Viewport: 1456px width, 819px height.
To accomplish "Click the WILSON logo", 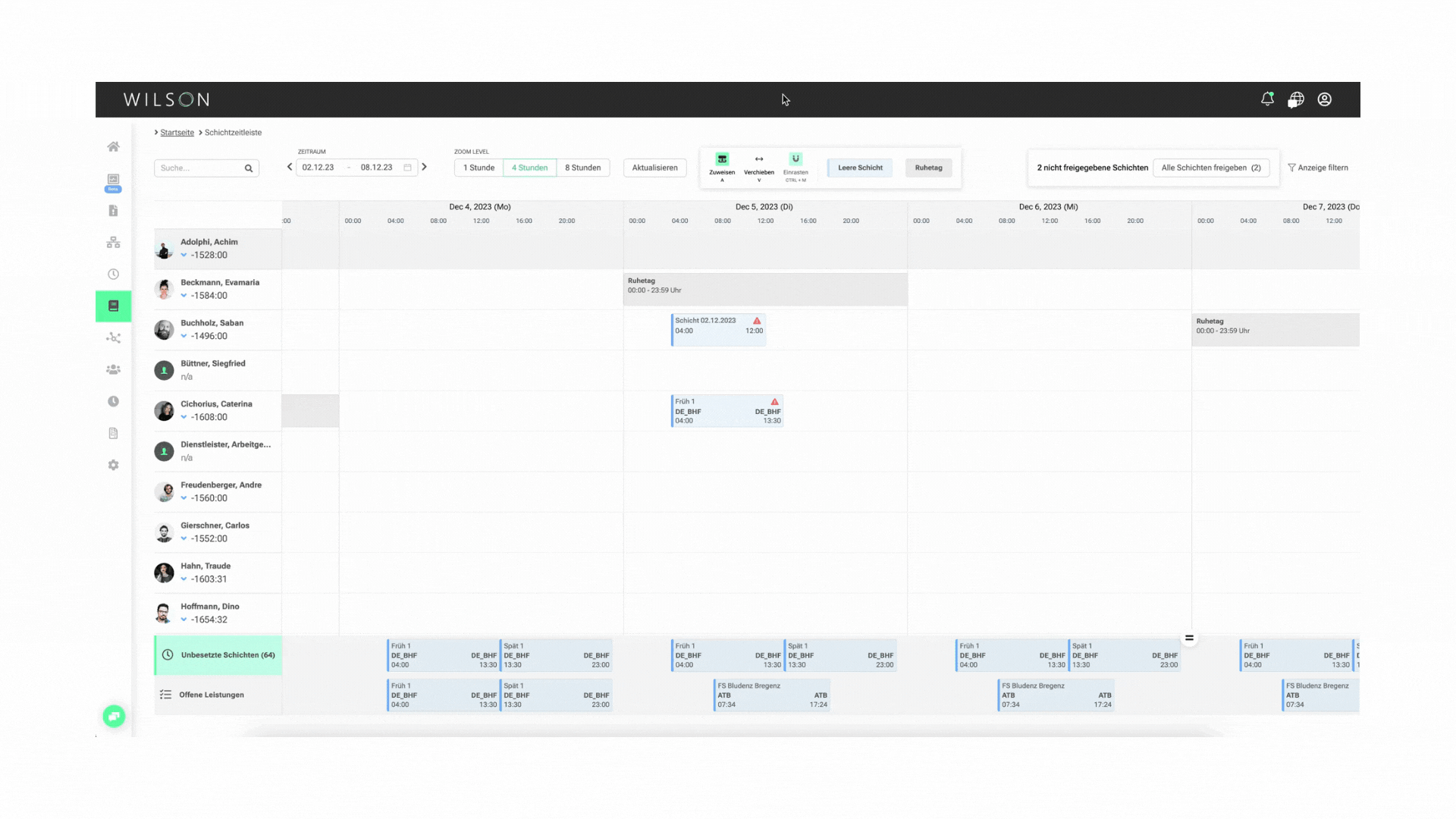I will [x=167, y=99].
